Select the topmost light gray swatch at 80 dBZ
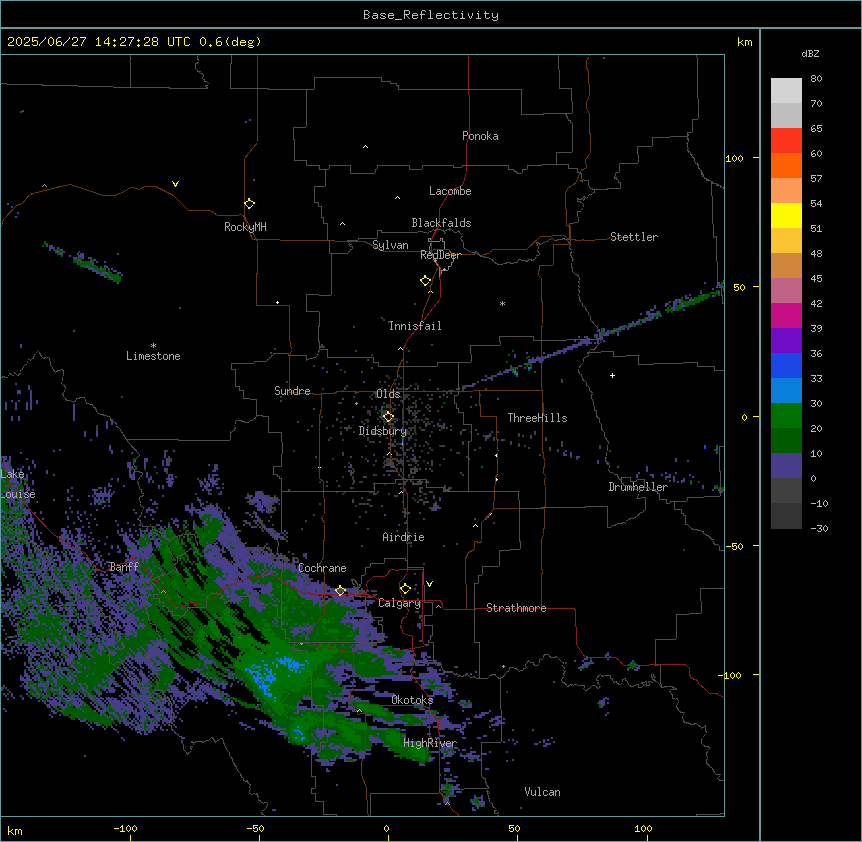The width and height of the screenshot is (862, 842). (786, 91)
